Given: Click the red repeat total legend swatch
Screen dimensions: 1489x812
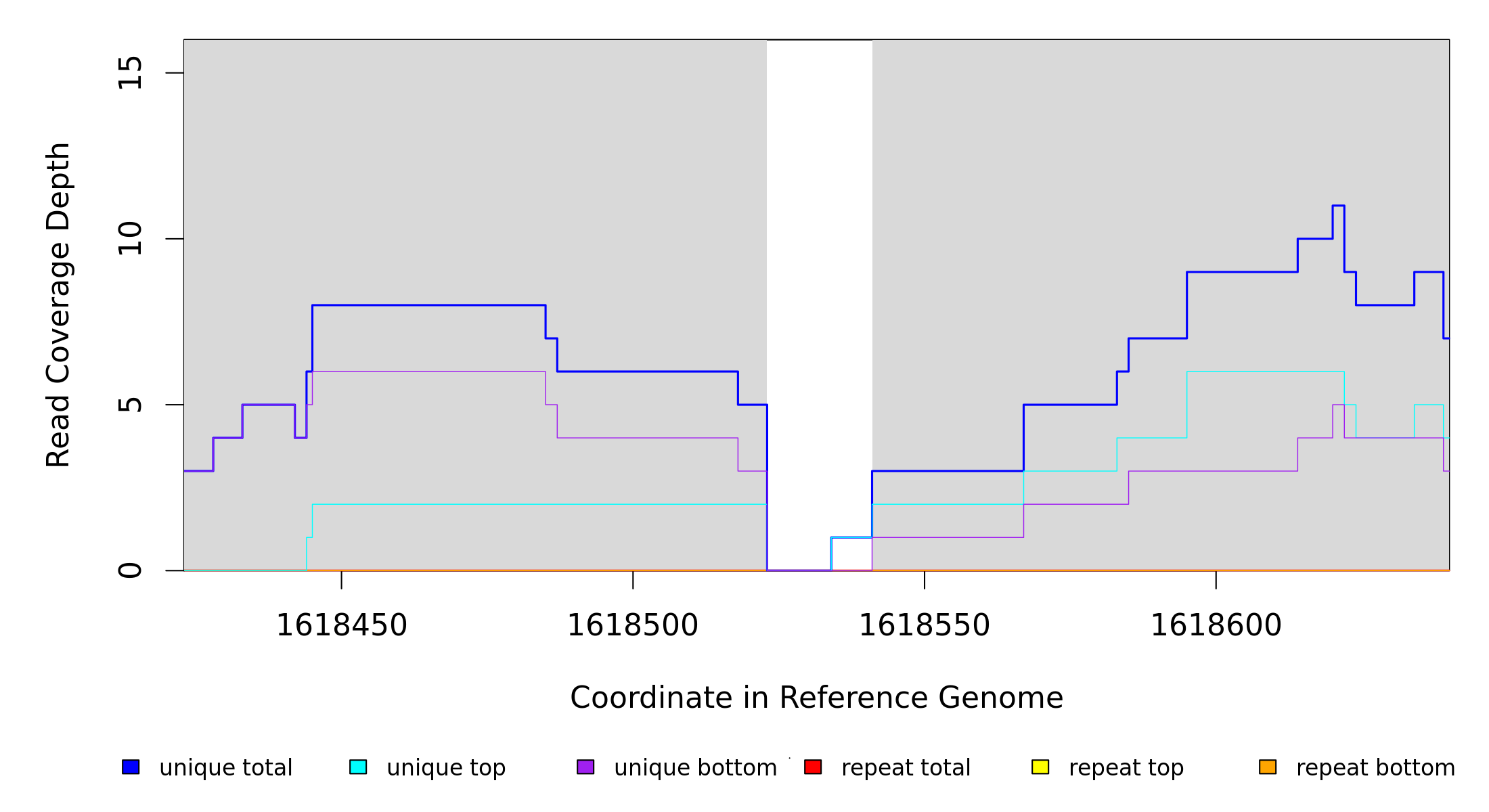Looking at the screenshot, I should pos(813,767).
